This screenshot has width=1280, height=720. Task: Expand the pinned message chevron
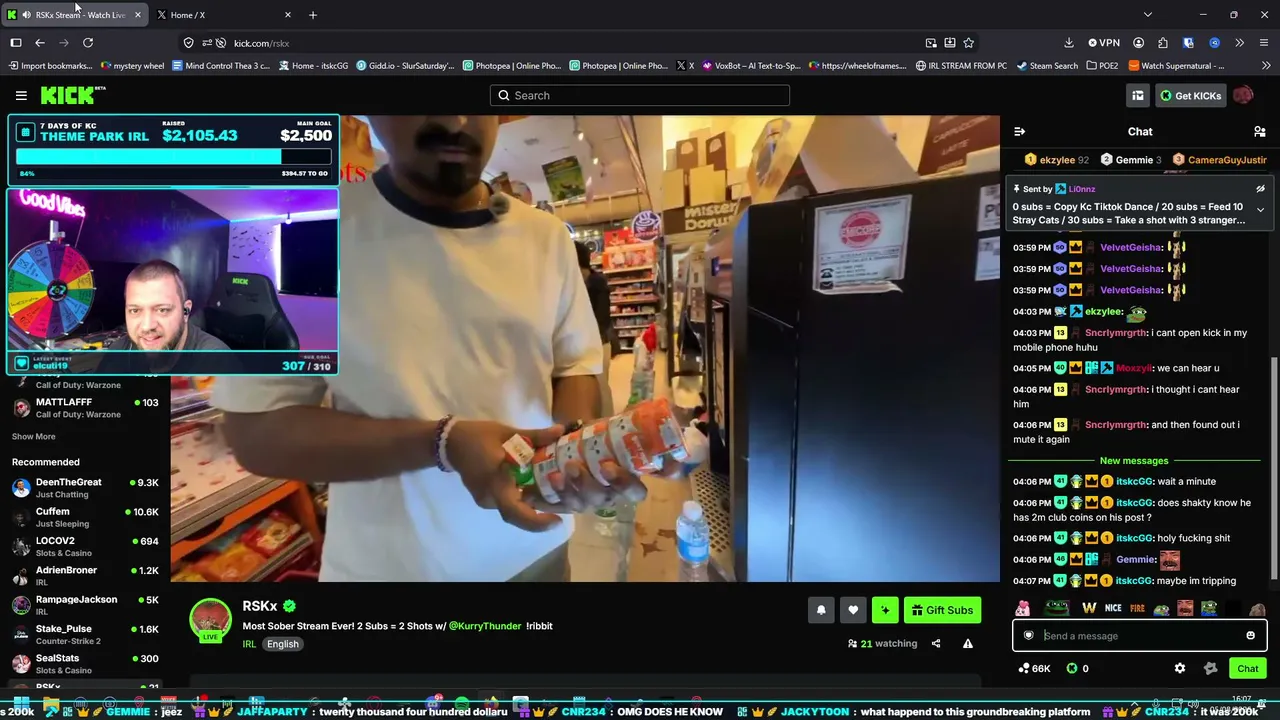[1260, 210]
